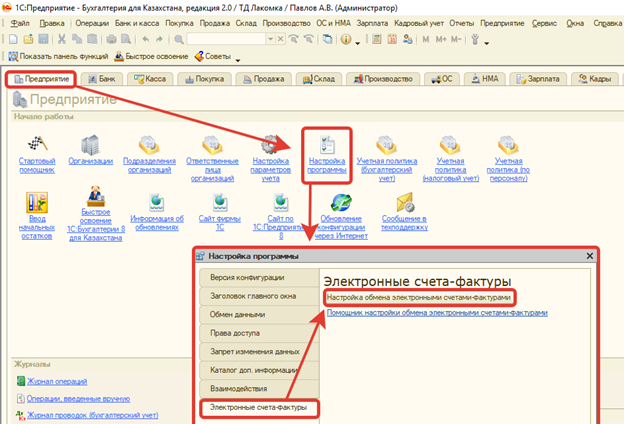Open the Calendar toolbar icon
This screenshot has height=424, width=626.
[392, 39]
